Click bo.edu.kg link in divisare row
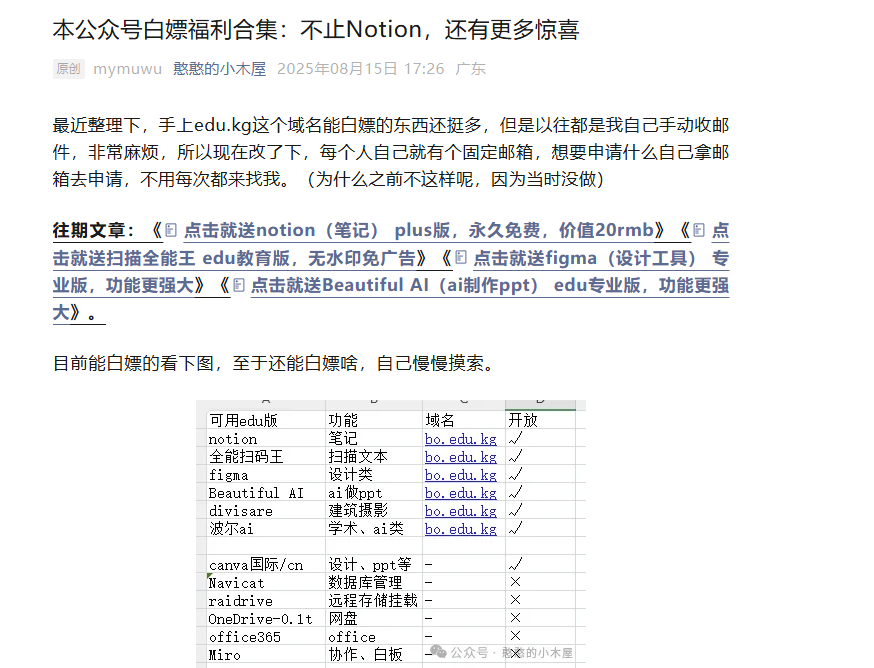The width and height of the screenshot is (874, 668). coord(460,511)
